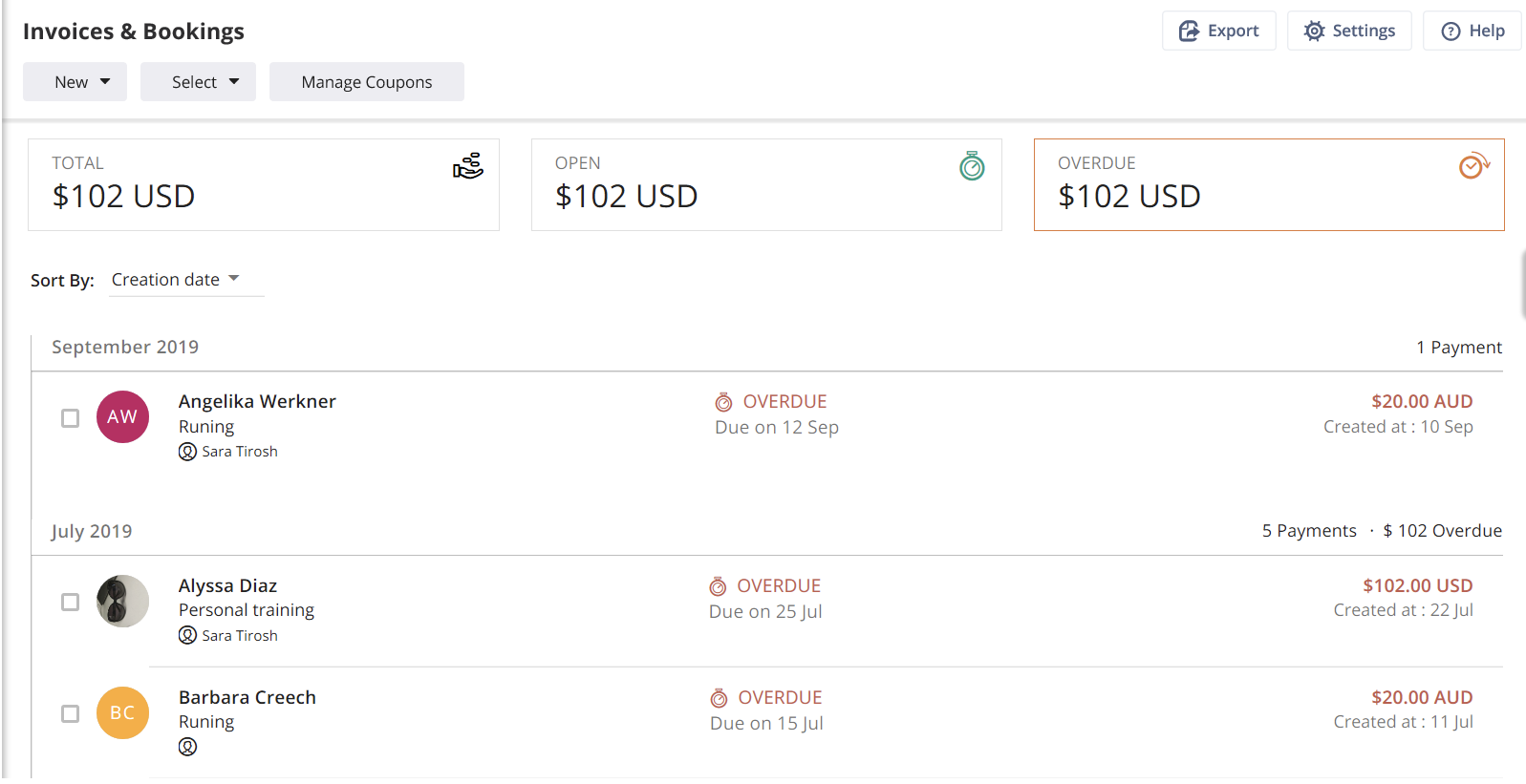Expand the Select dropdown
Screen dimensions: 1526x784
pos(198,82)
